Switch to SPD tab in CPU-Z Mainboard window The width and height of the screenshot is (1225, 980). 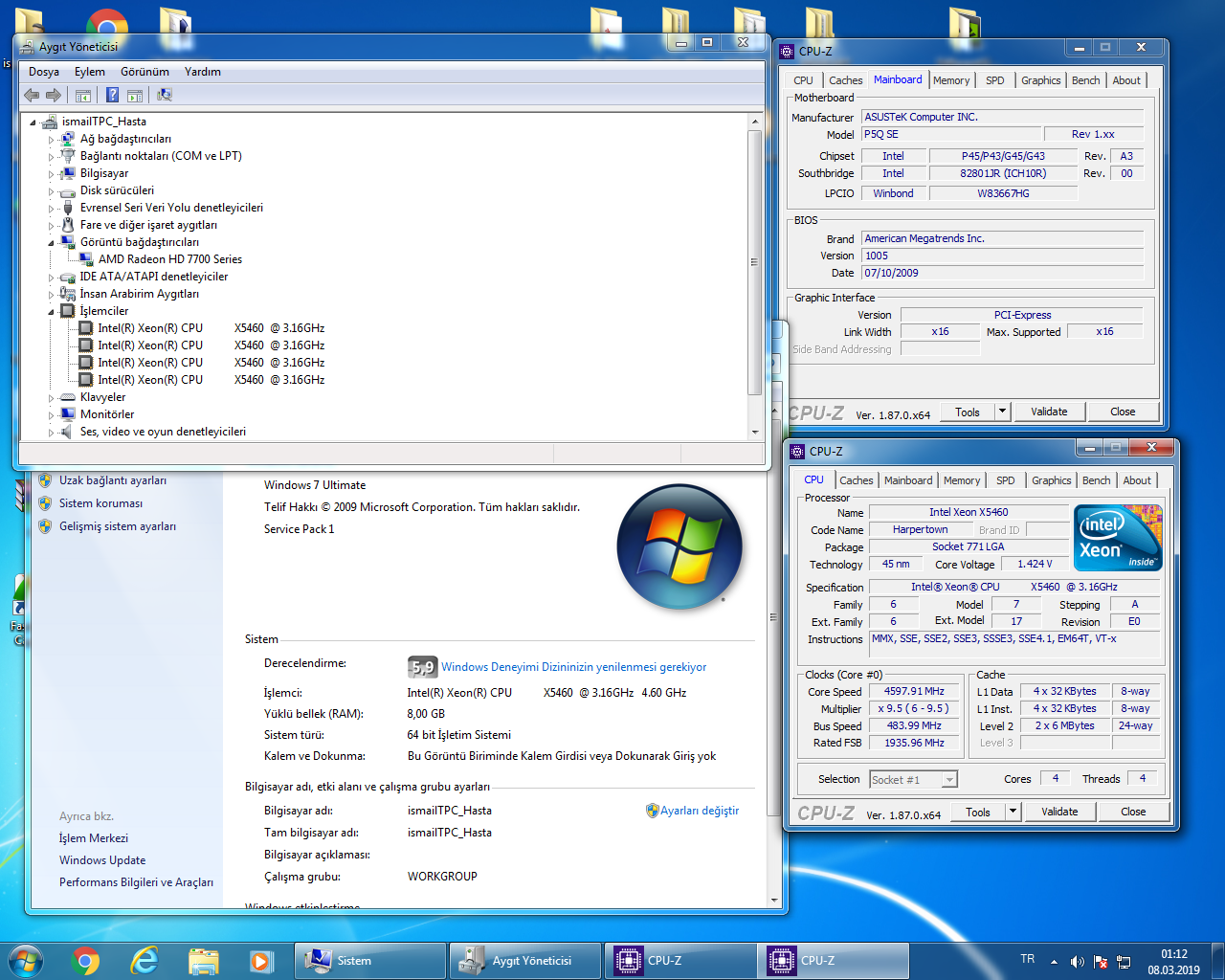pos(995,80)
